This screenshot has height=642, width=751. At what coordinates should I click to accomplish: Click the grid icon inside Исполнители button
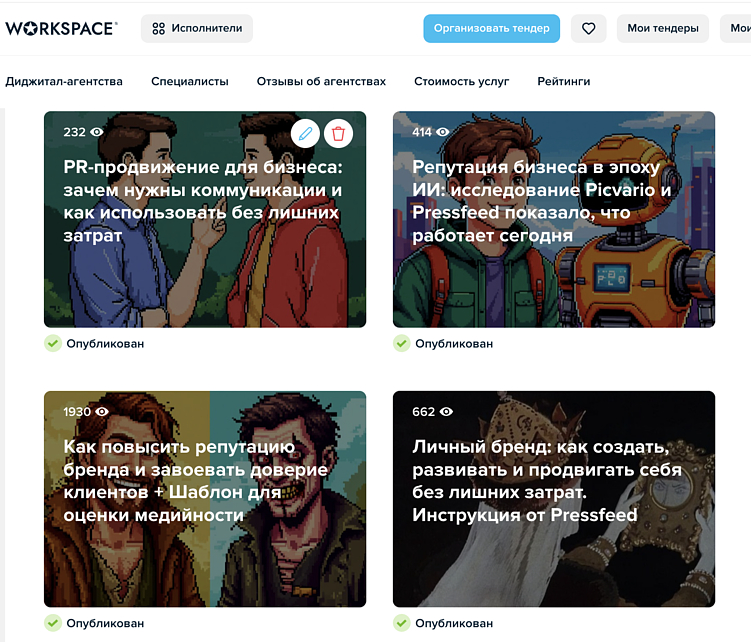tap(159, 29)
